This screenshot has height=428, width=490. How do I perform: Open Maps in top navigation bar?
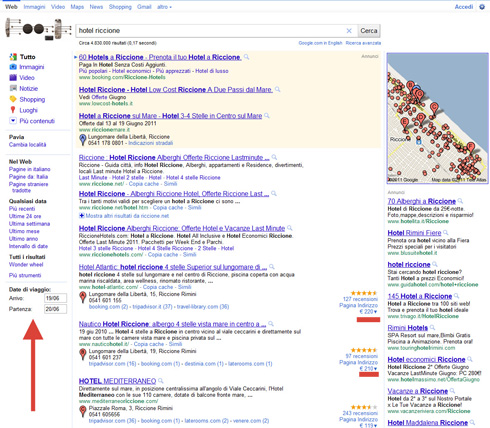(x=77, y=7)
